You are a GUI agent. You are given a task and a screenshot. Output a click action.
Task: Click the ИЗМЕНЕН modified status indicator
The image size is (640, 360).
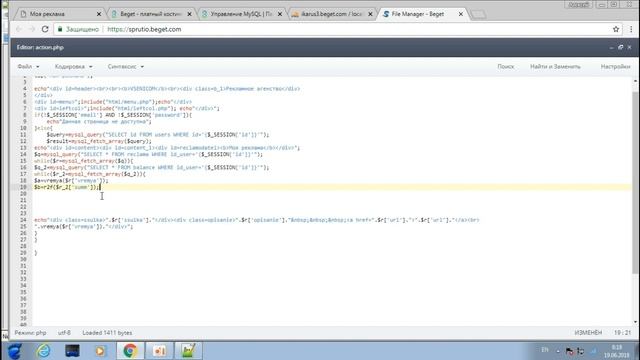tap(588, 333)
